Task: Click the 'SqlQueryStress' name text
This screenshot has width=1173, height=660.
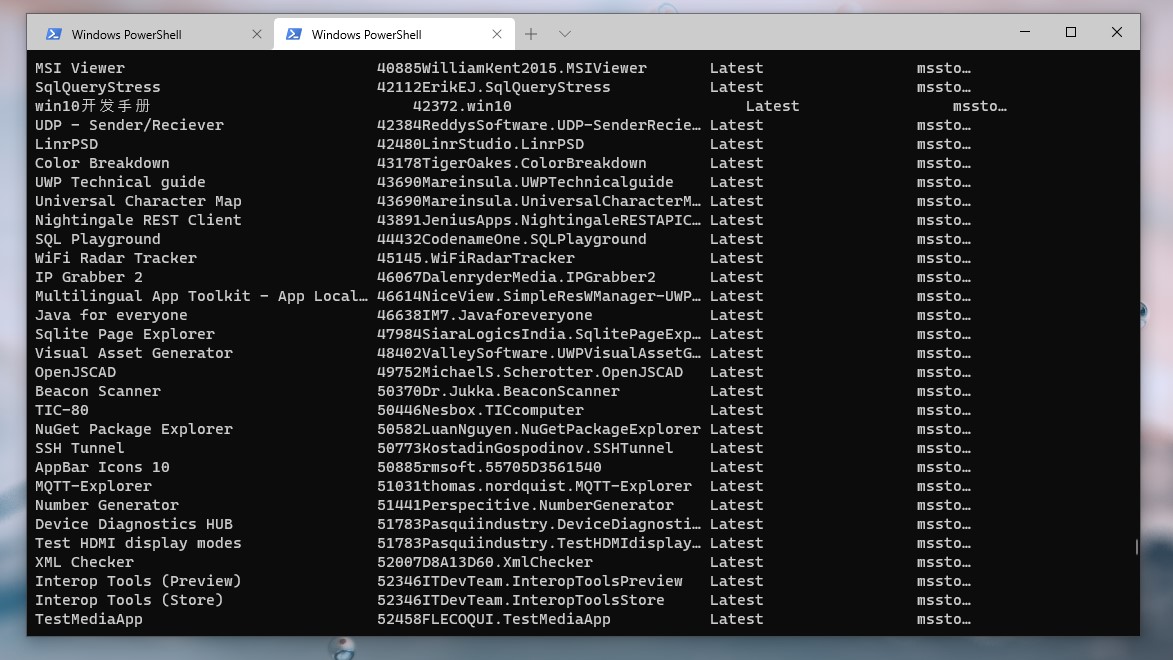Action: point(97,88)
